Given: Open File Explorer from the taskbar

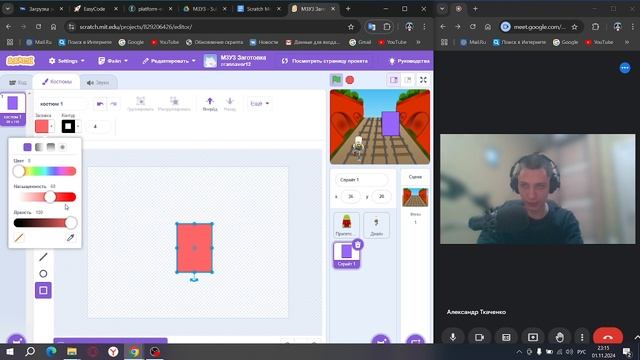Looking at the screenshot, I should [x=72, y=351].
